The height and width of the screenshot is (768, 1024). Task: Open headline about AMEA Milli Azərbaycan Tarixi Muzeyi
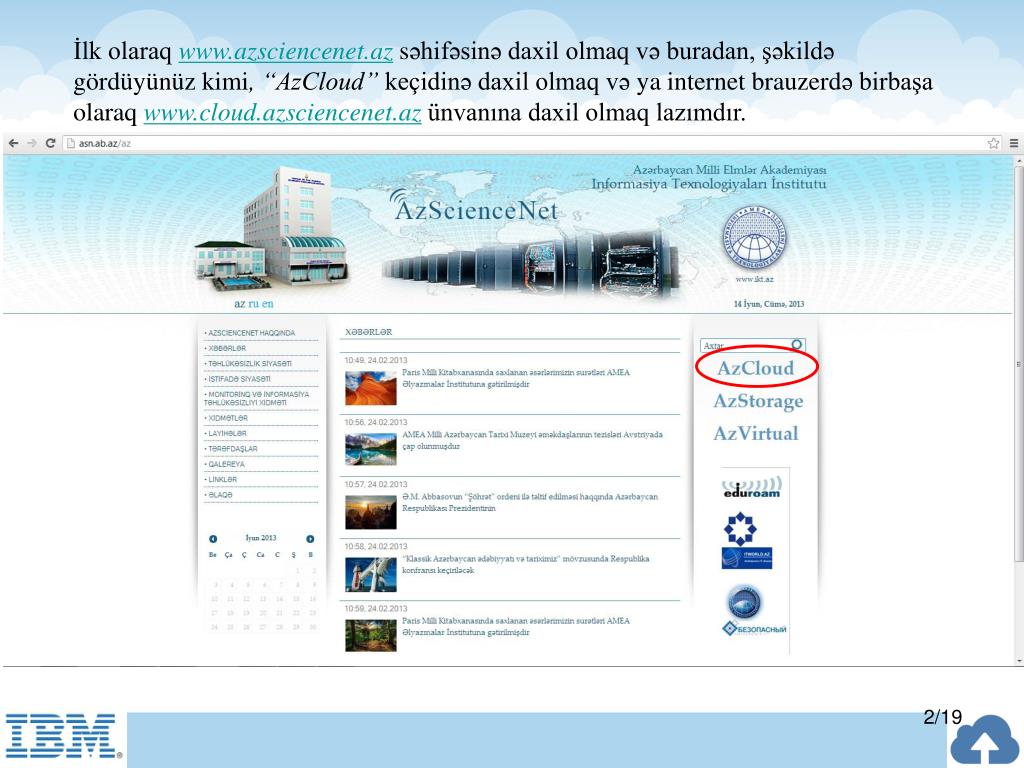click(532, 440)
